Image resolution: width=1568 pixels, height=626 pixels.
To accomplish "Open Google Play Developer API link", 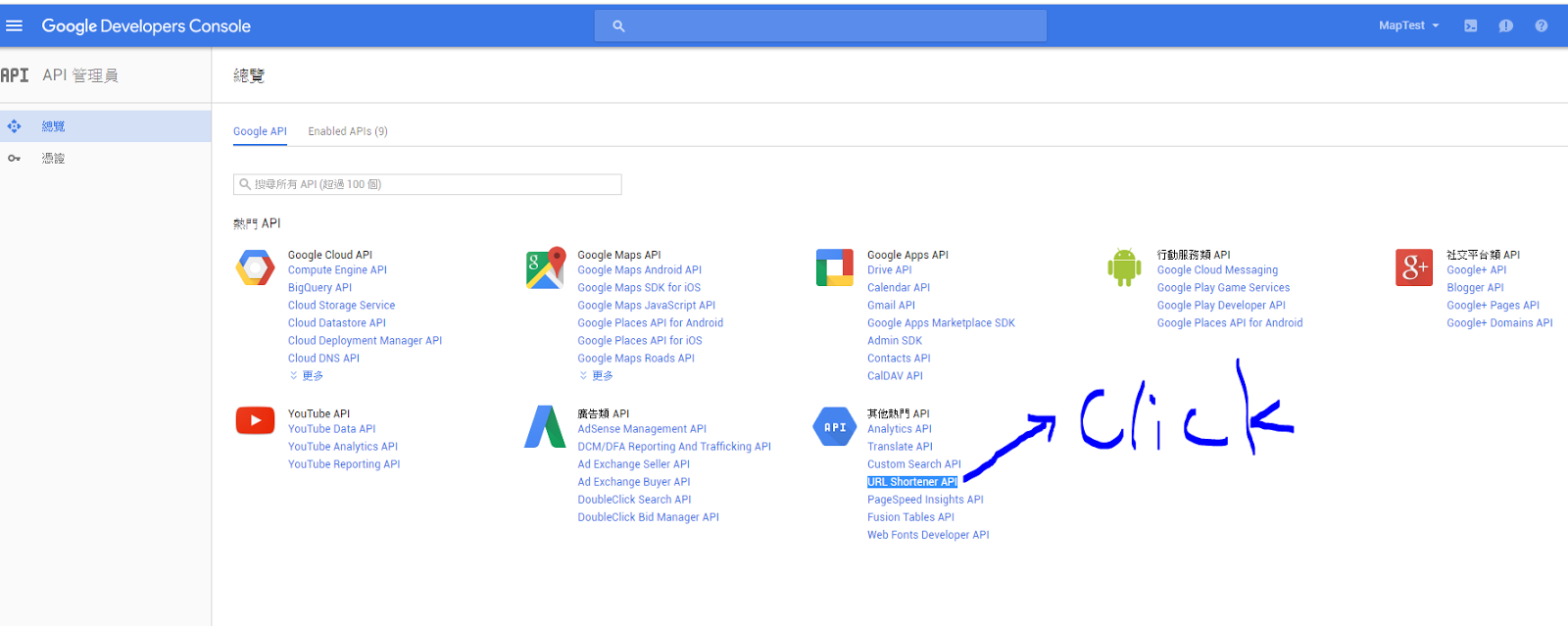I will coord(1221,306).
